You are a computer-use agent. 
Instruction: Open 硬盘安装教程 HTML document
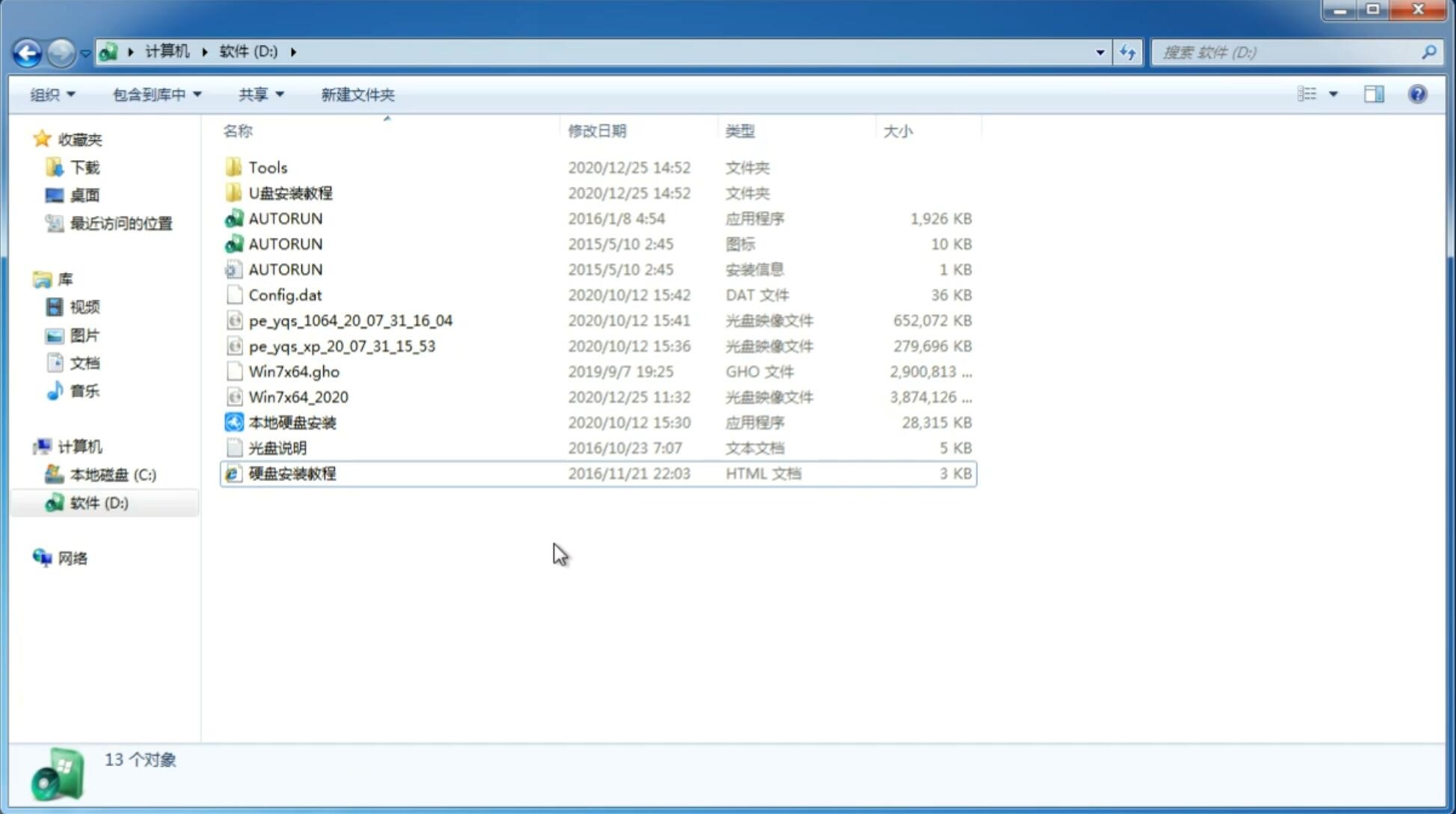pyautogui.click(x=292, y=473)
